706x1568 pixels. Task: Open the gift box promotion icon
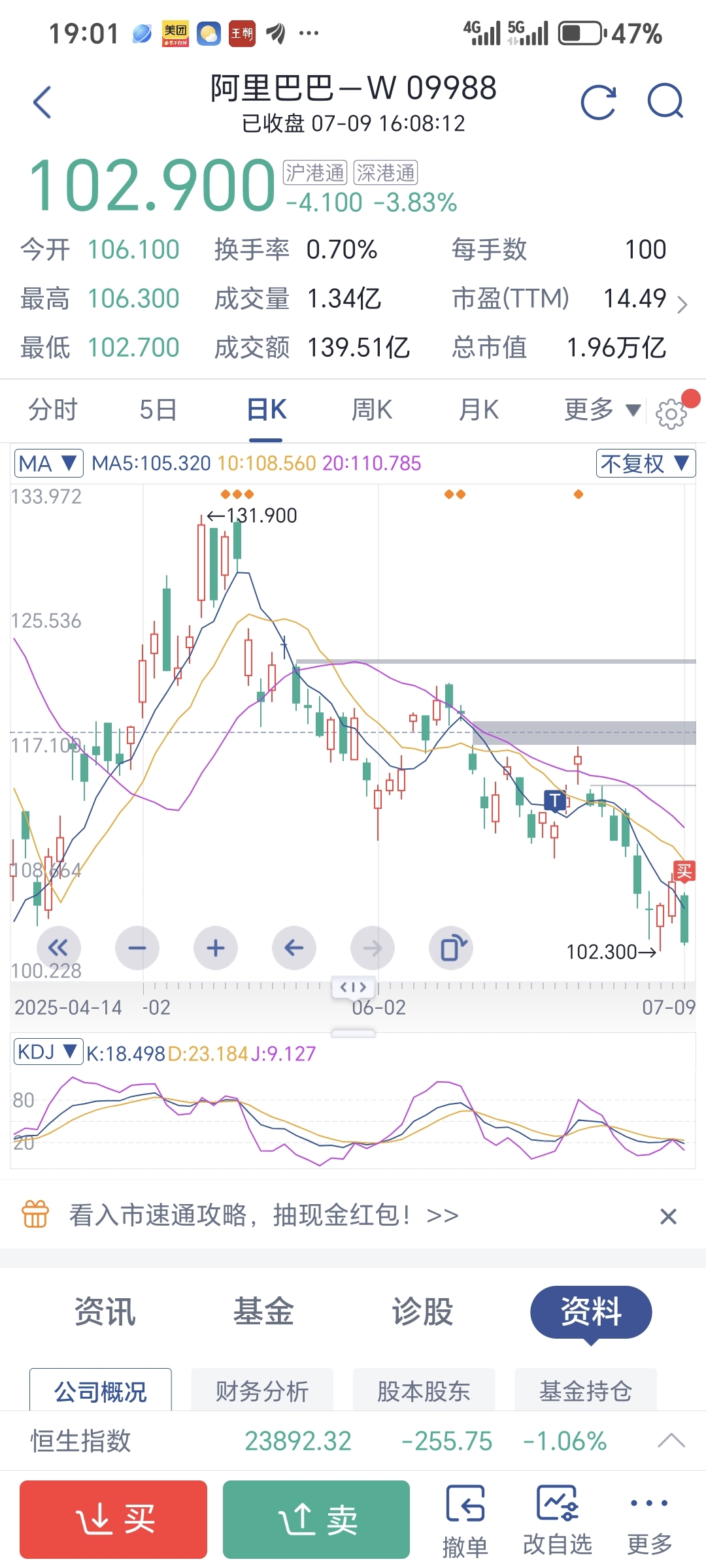pos(35,1215)
